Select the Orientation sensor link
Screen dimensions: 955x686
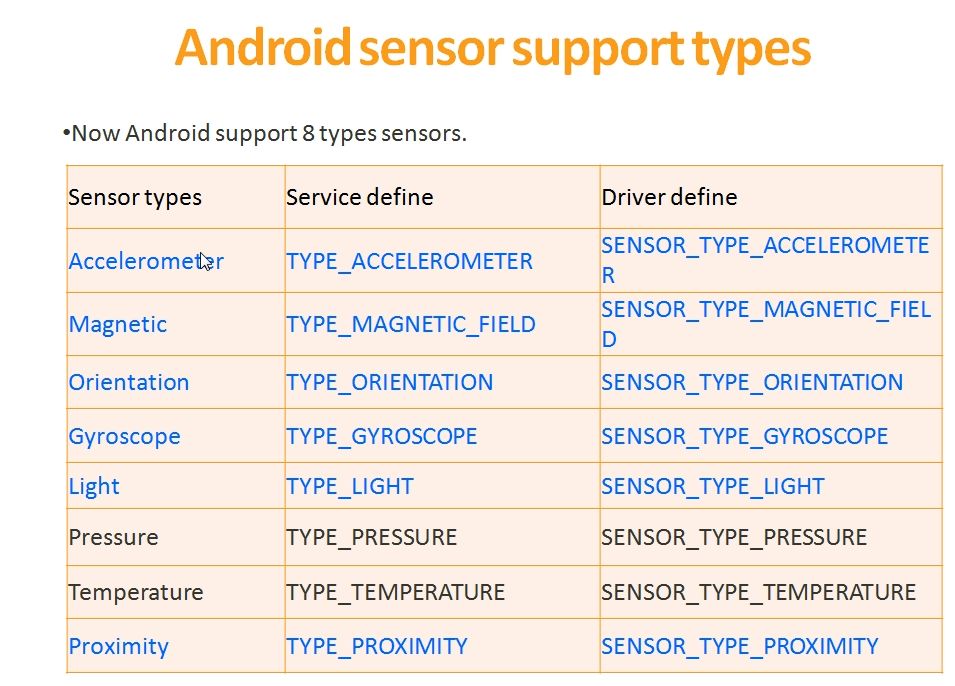click(x=129, y=383)
